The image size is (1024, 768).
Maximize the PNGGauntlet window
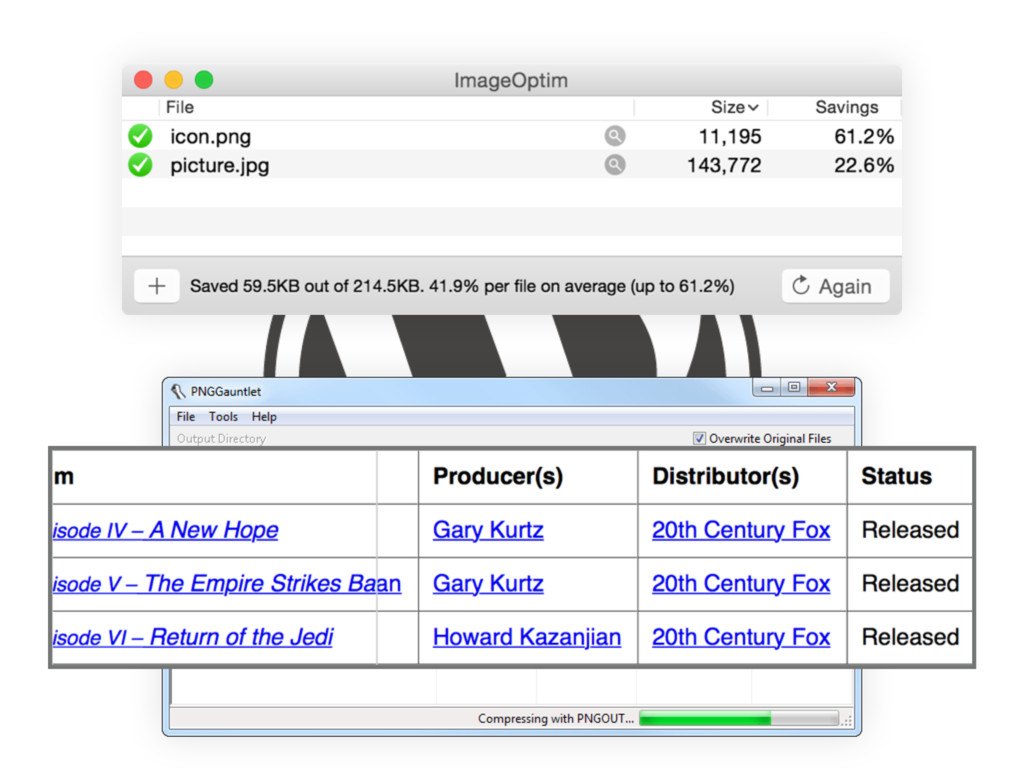pos(794,387)
